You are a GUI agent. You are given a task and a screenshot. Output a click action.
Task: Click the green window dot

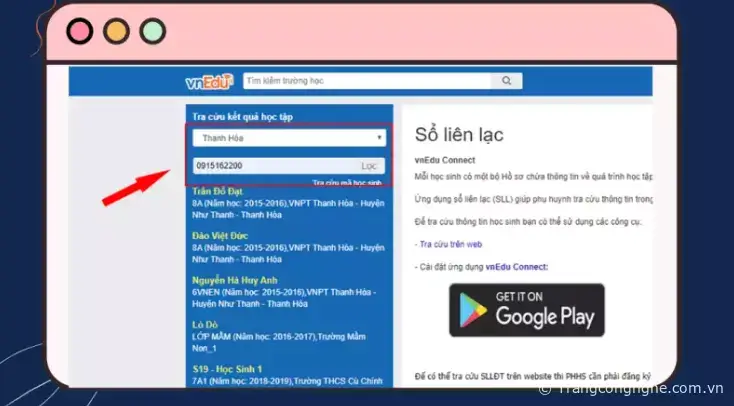point(152,31)
